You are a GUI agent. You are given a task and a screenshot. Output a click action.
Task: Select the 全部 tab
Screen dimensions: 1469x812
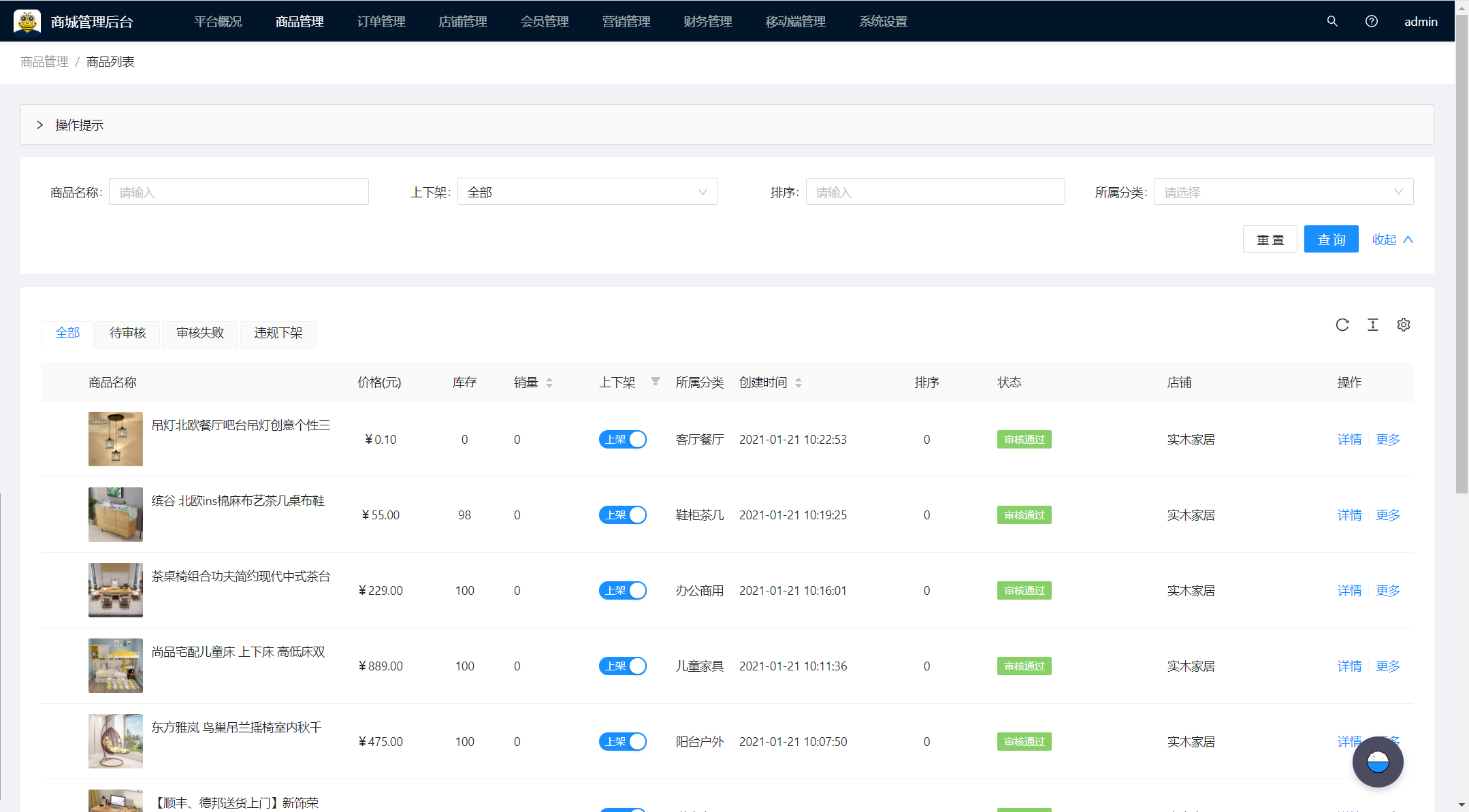[x=67, y=334]
